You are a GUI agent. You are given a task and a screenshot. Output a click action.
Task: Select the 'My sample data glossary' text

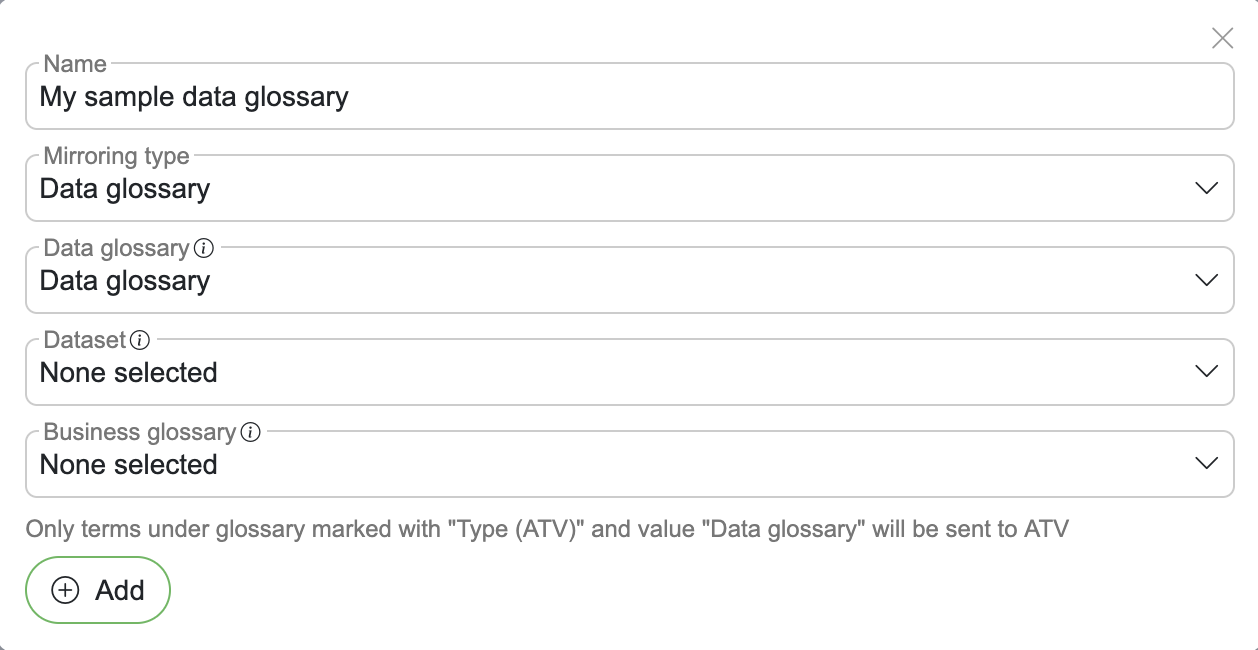point(193,97)
